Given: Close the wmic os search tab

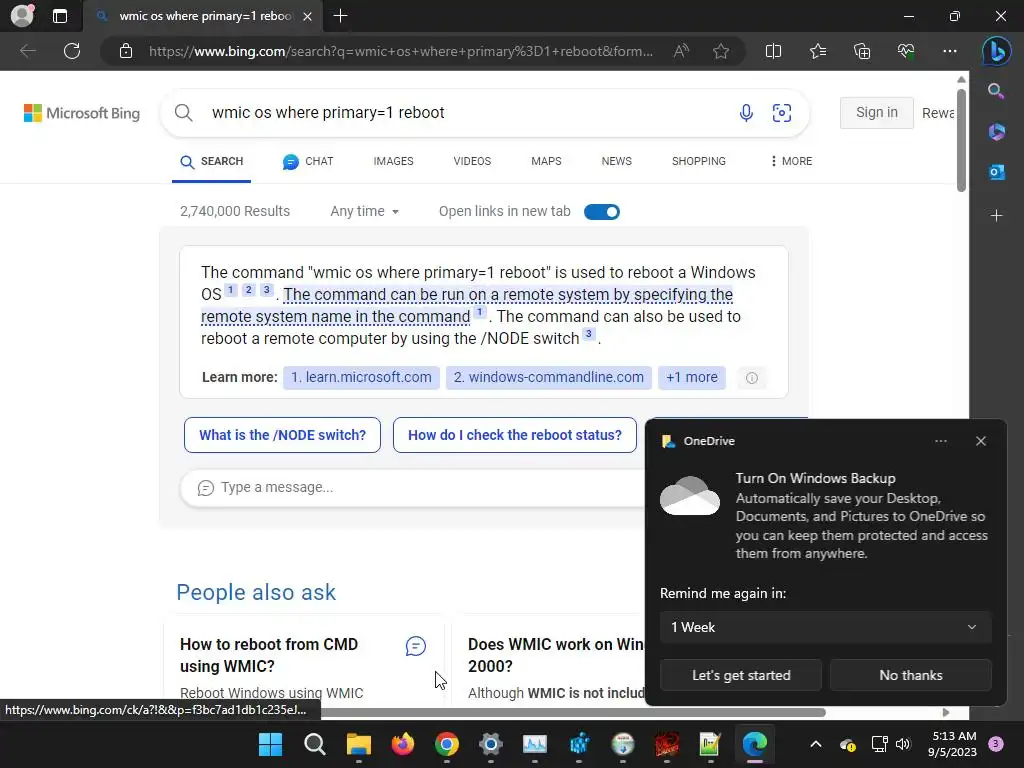Looking at the screenshot, I should (x=307, y=16).
